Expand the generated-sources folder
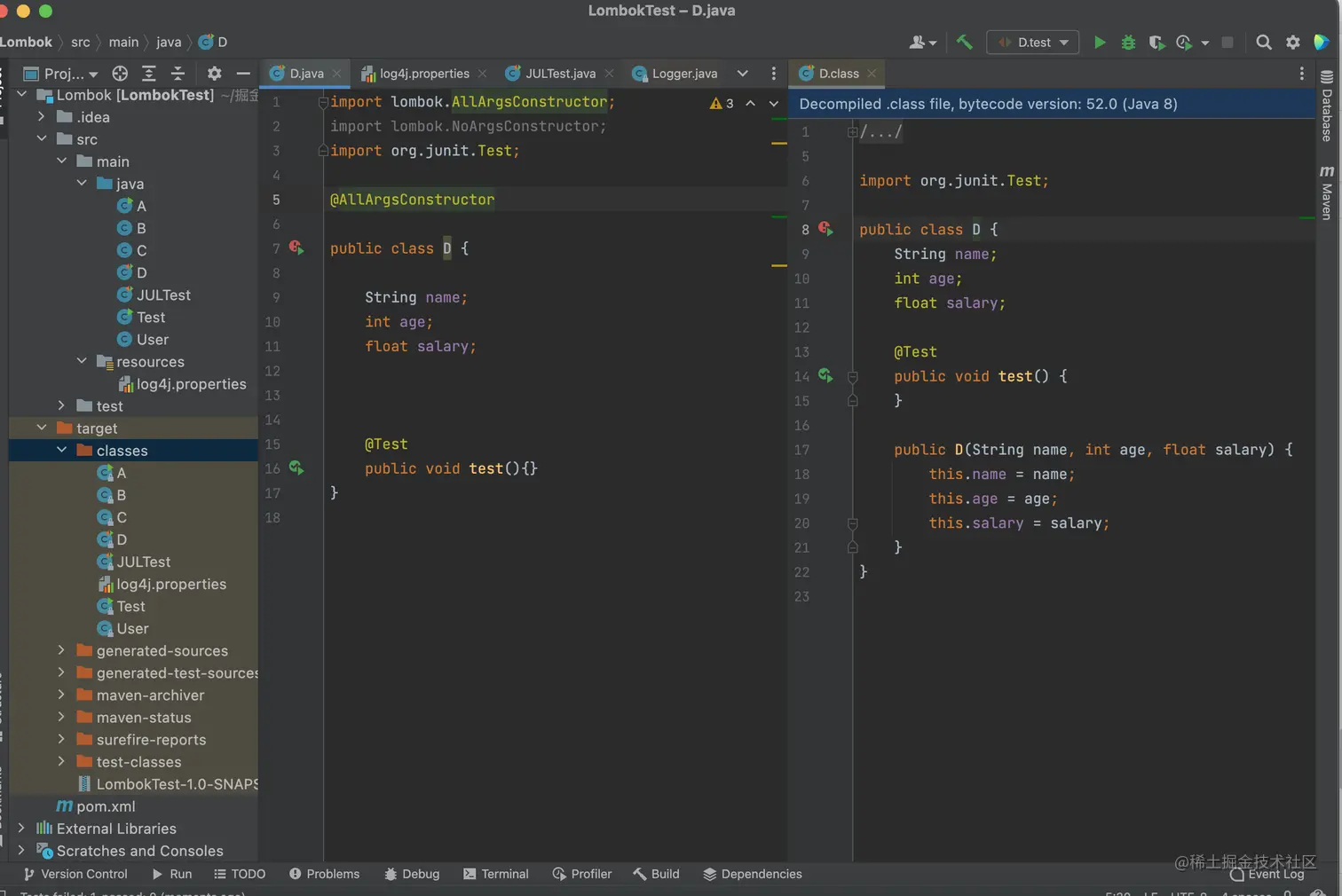The image size is (1342, 896). coord(61,650)
